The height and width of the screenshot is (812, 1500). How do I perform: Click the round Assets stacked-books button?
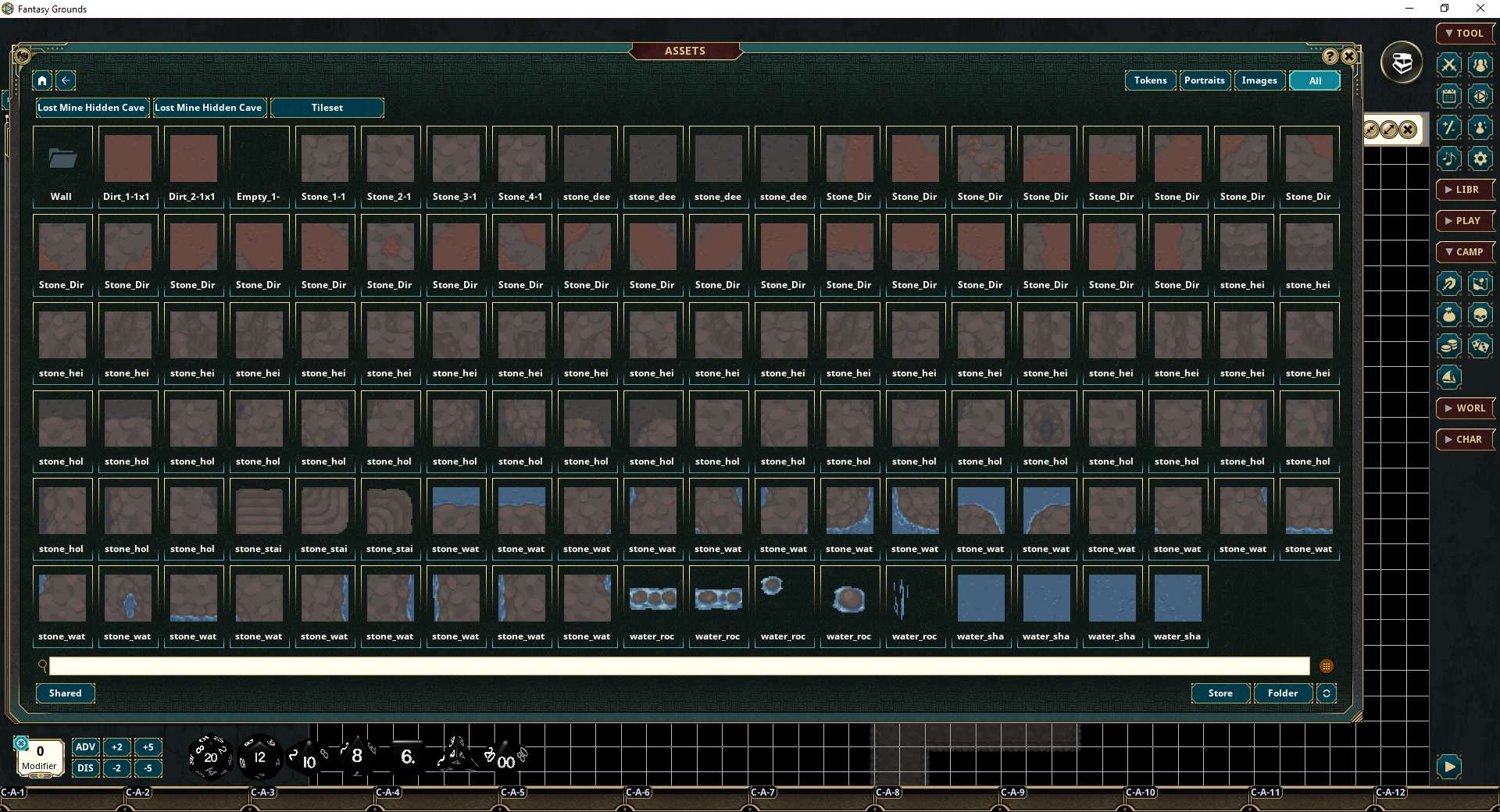pos(1402,62)
